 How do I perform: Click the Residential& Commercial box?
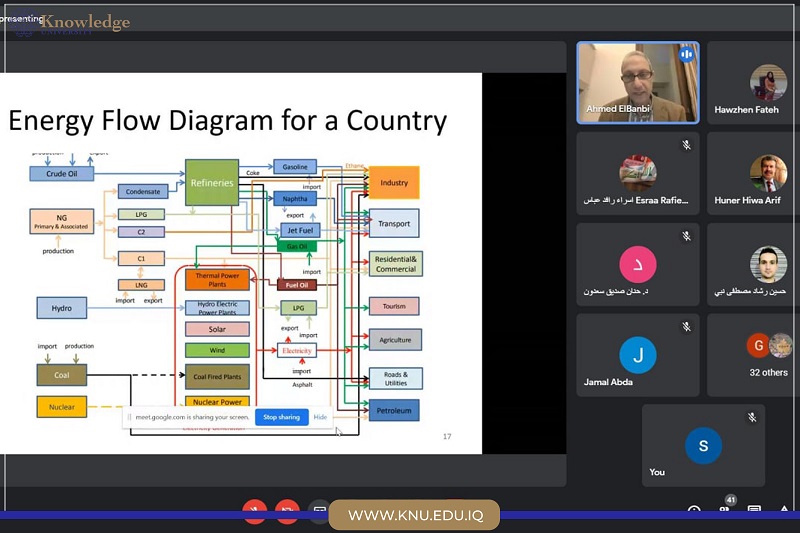[x=396, y=264]
